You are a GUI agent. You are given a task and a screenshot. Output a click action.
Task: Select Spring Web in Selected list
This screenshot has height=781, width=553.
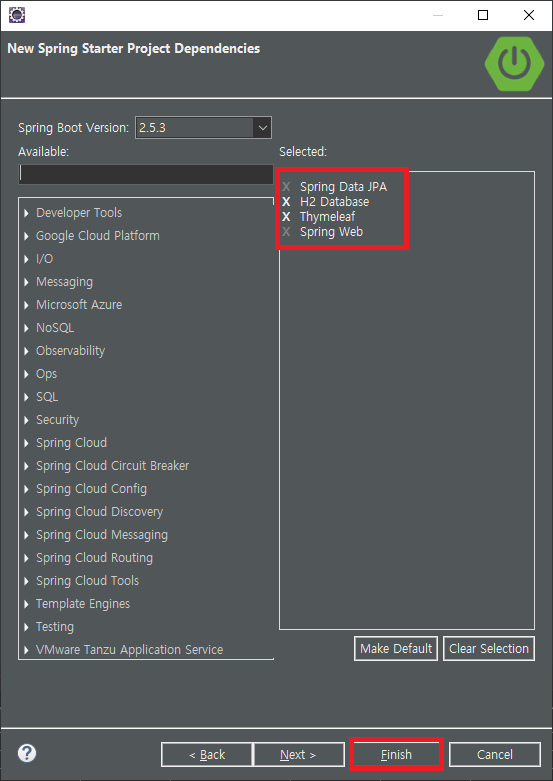click(x=331, y=232)
